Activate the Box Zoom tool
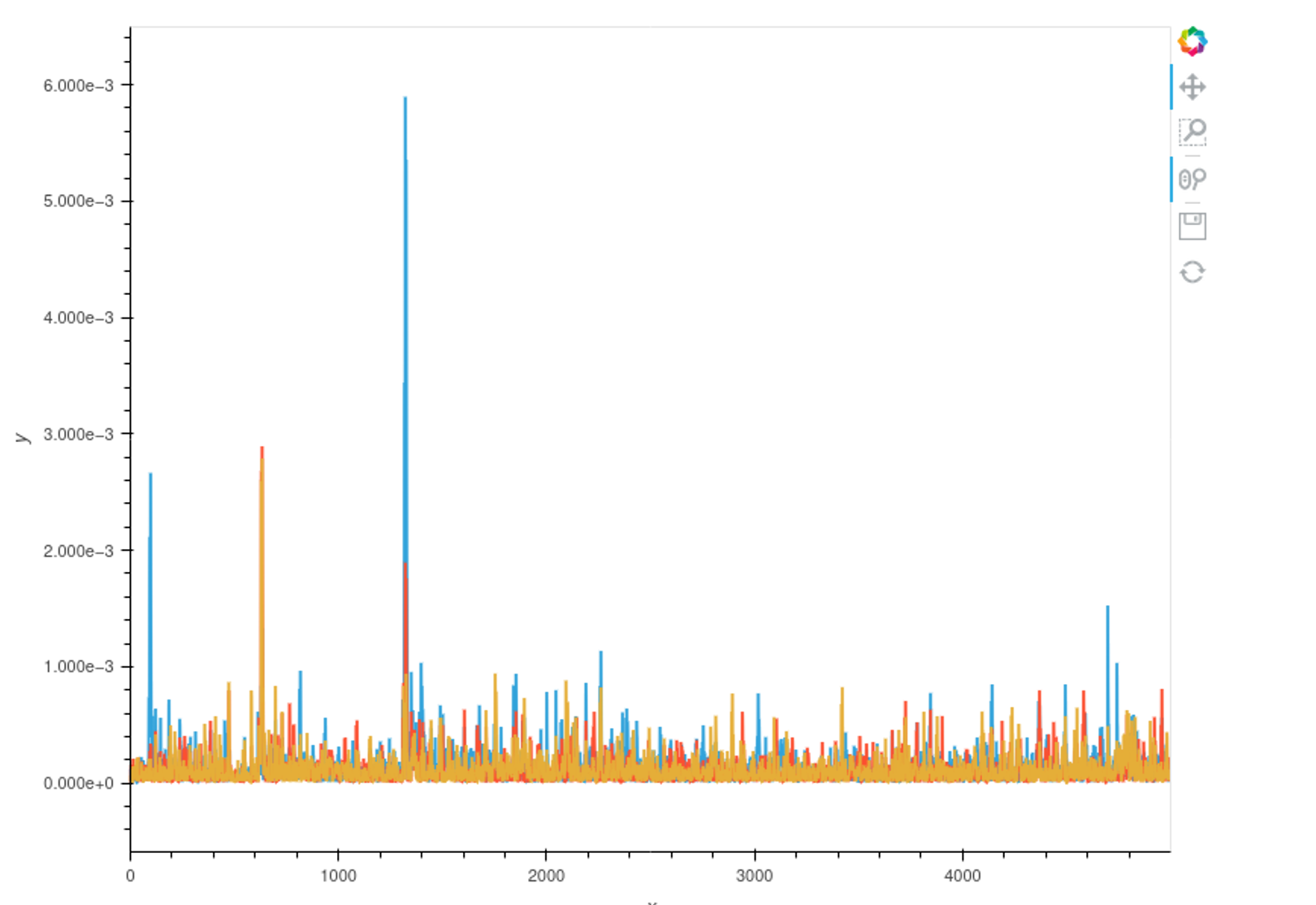Viewport: 1316px width, 905px height. (1192, 132)
